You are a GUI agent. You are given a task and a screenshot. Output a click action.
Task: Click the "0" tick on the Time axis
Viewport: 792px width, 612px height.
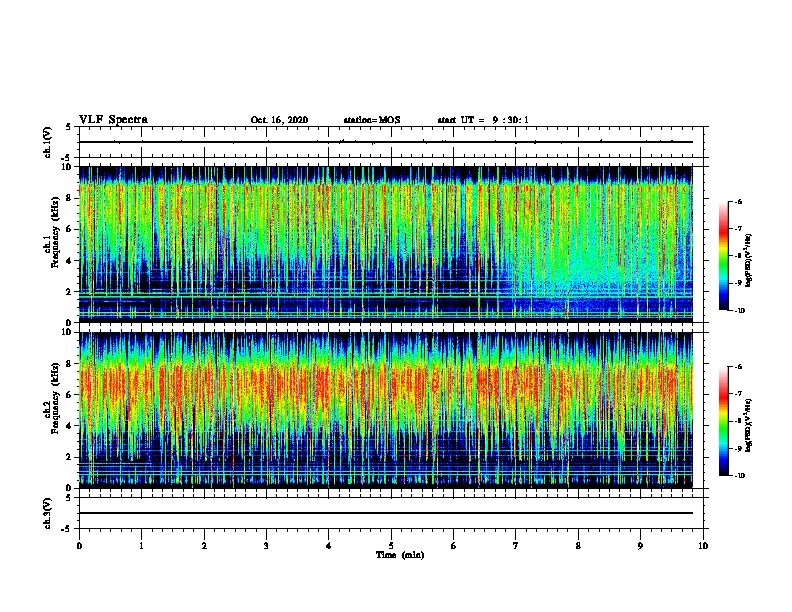tap(79, 546)
